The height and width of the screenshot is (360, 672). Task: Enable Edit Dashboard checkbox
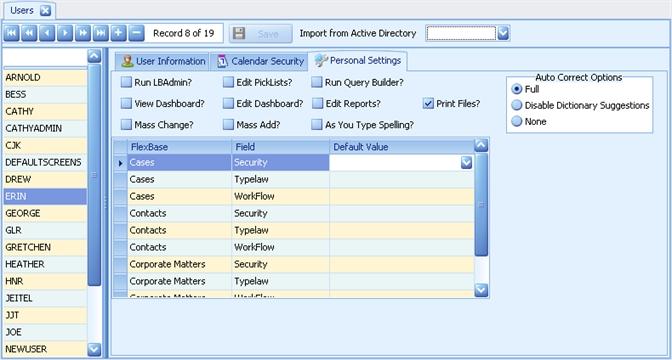(x=228, y=103)
